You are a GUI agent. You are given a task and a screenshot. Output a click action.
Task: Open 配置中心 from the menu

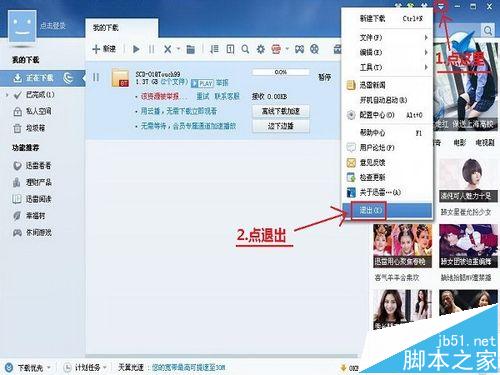pyautogui.click(x=387, y=115)
